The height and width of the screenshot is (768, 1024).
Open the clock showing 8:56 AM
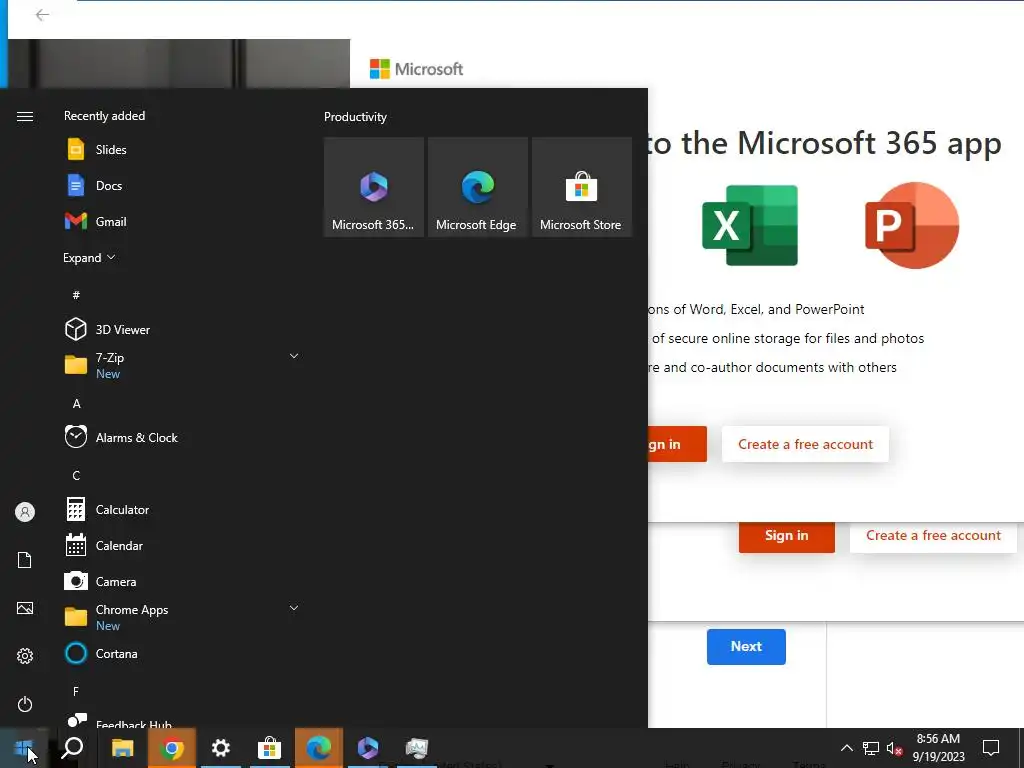[938, 748]
